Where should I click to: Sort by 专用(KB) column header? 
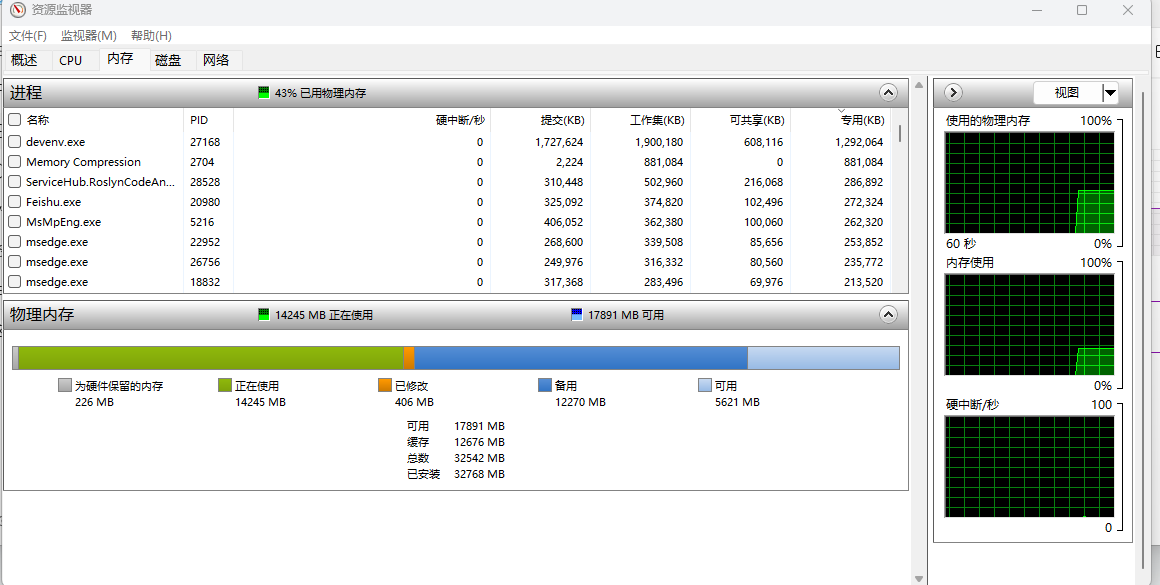tap(861, 120)
